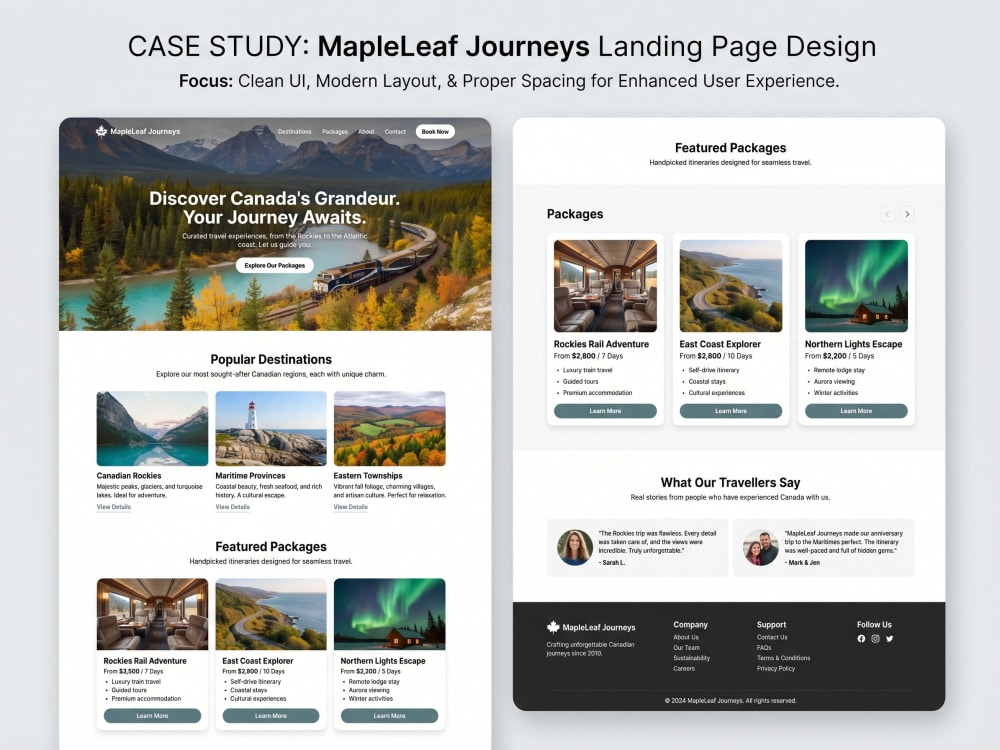
Task: Open the Canadian Rockies destination image
Action: pyautogui.click(x=152, y=429)
